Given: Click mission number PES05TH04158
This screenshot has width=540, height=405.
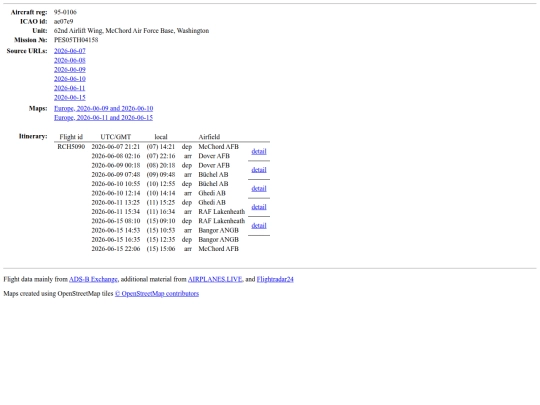Looking at the screenshot, I should pos(76,40).
